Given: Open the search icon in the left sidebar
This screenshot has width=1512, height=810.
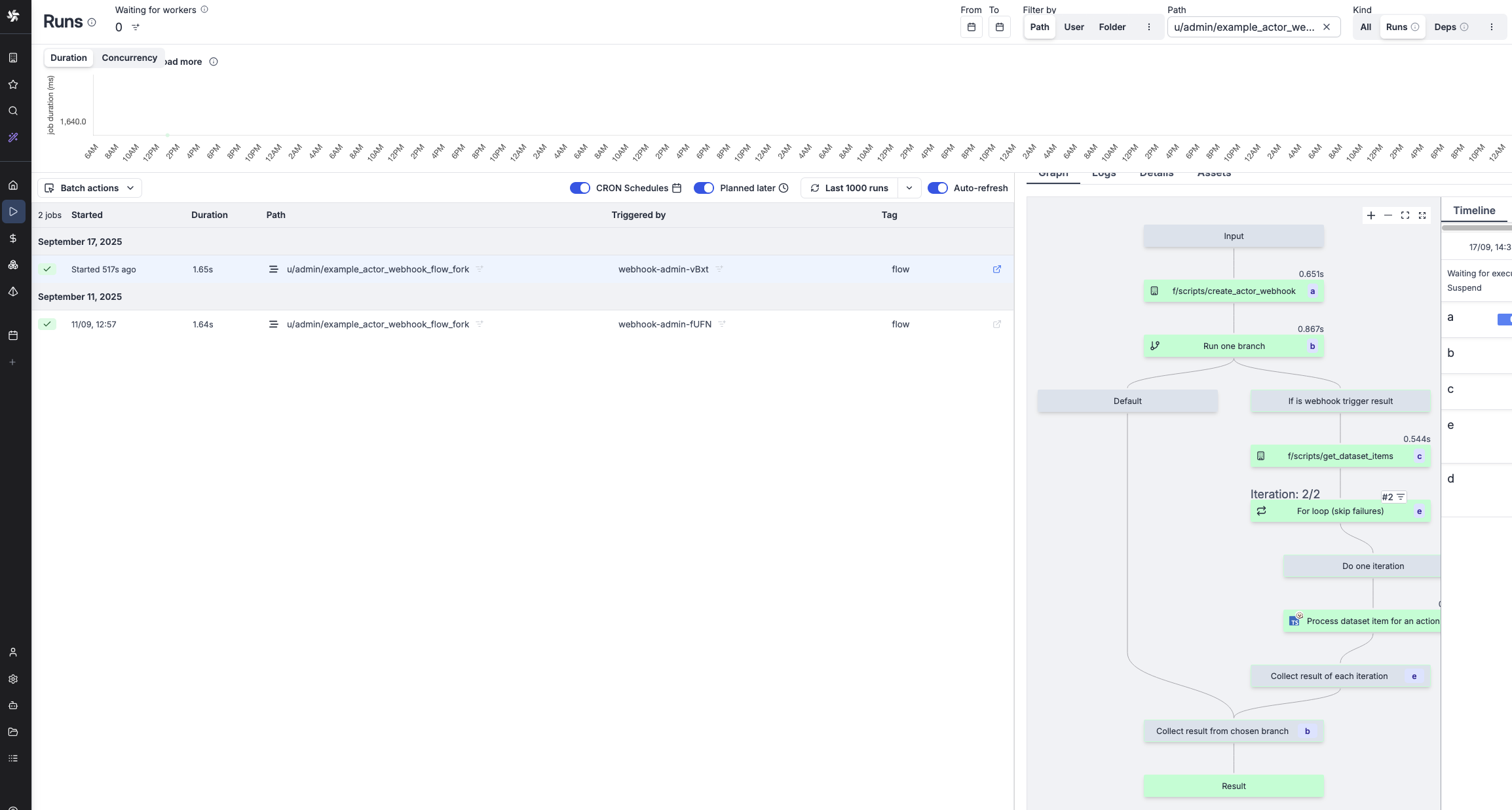Looking at the screenshot, I should pos(13,111).
